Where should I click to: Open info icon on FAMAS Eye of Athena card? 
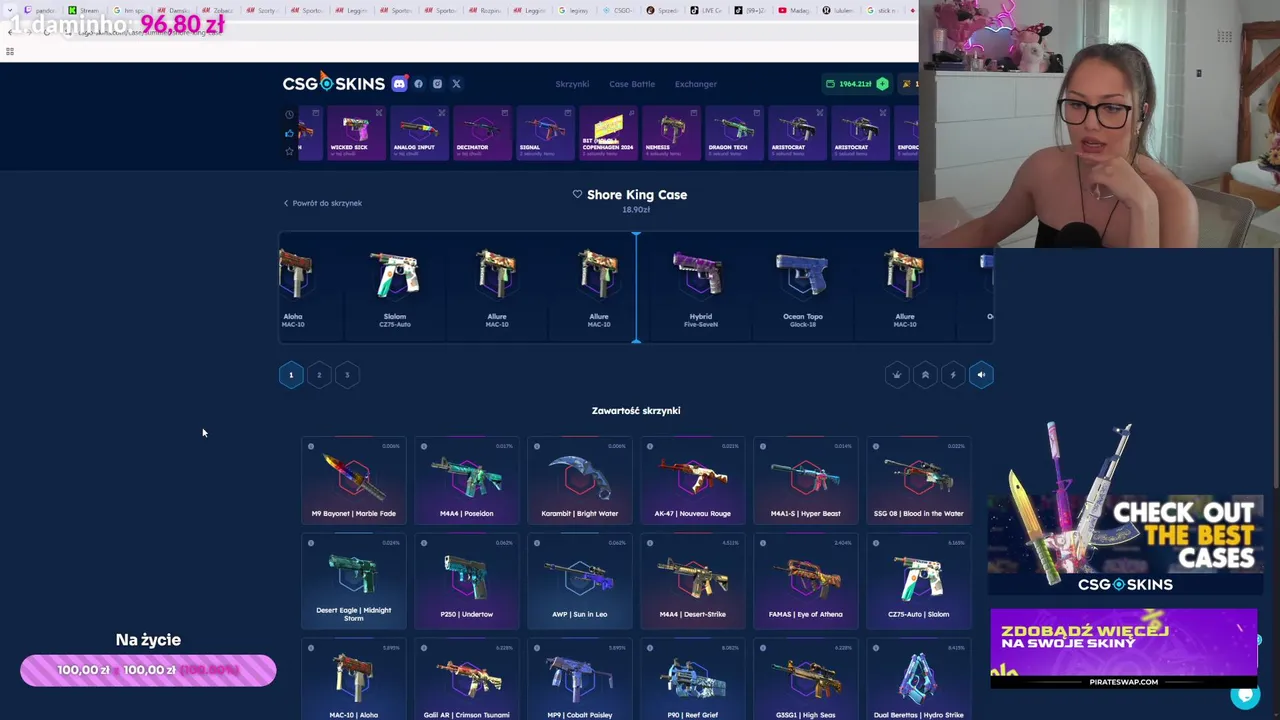click(763, 543)
